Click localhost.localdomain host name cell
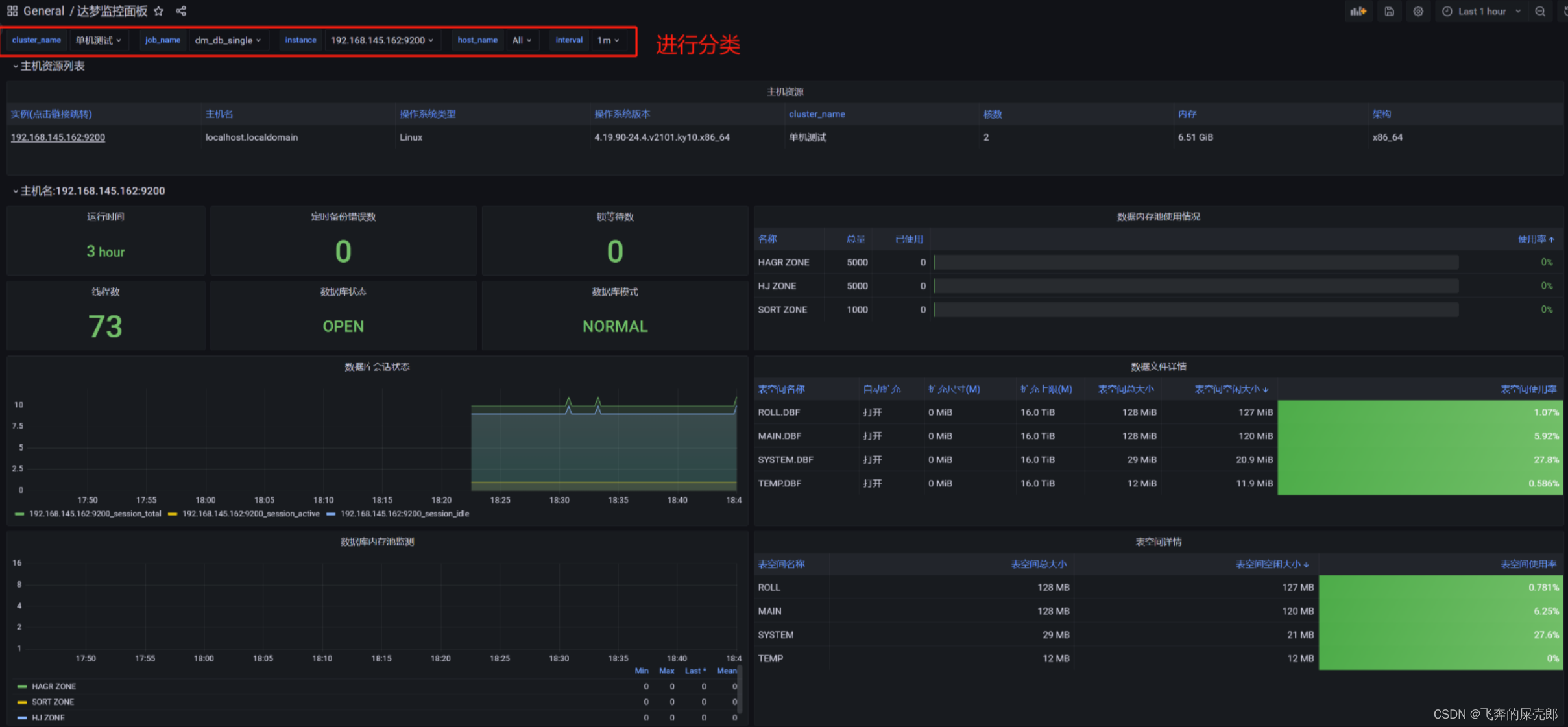1568x727 pixels. click(252, 137)
